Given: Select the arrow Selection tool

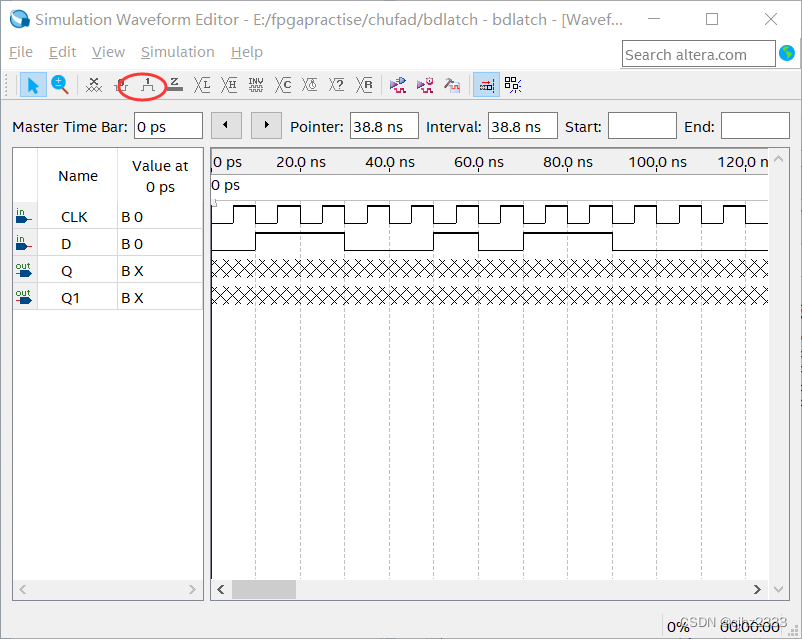Looking at the screenshot, I should pos(33,85).
